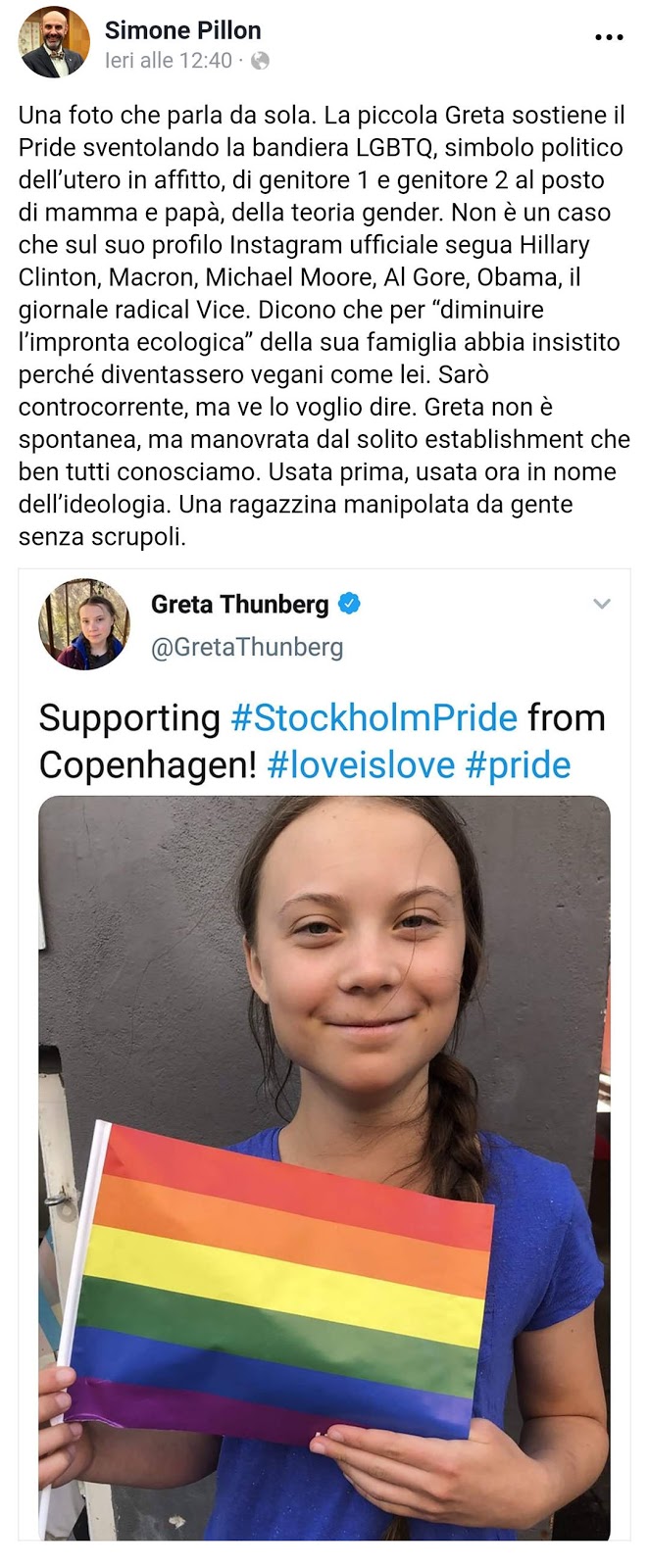Click the 'Ieri alle 12:40' timestamp
The image size is (649, 1568).
click(169, 61)
